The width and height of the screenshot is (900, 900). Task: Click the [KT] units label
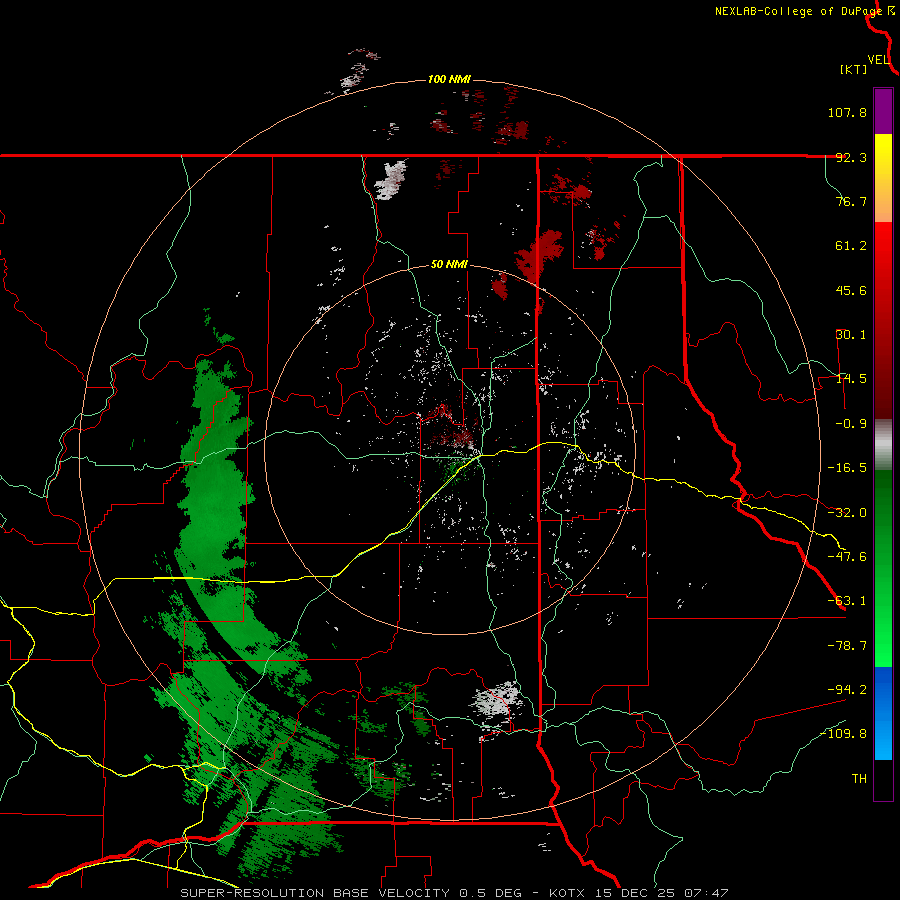point(854,69)
